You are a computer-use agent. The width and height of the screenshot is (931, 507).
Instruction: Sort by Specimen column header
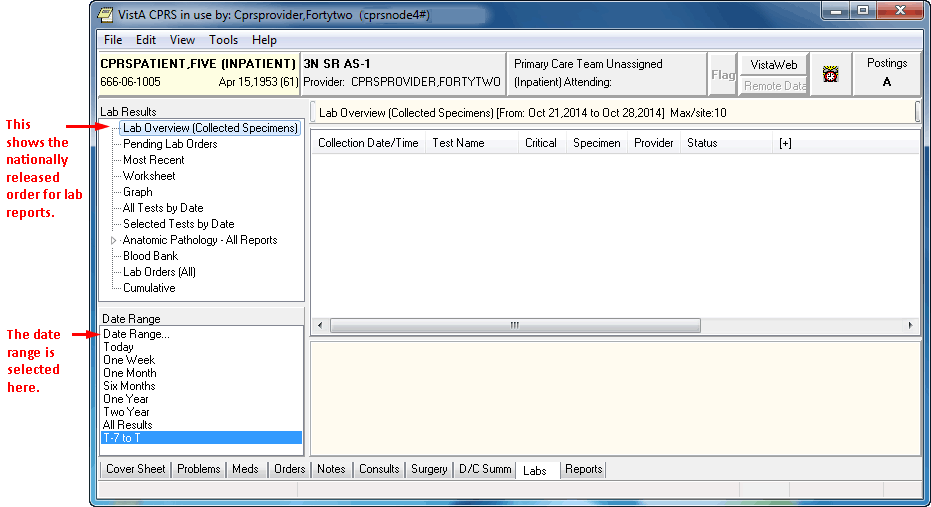597,143
